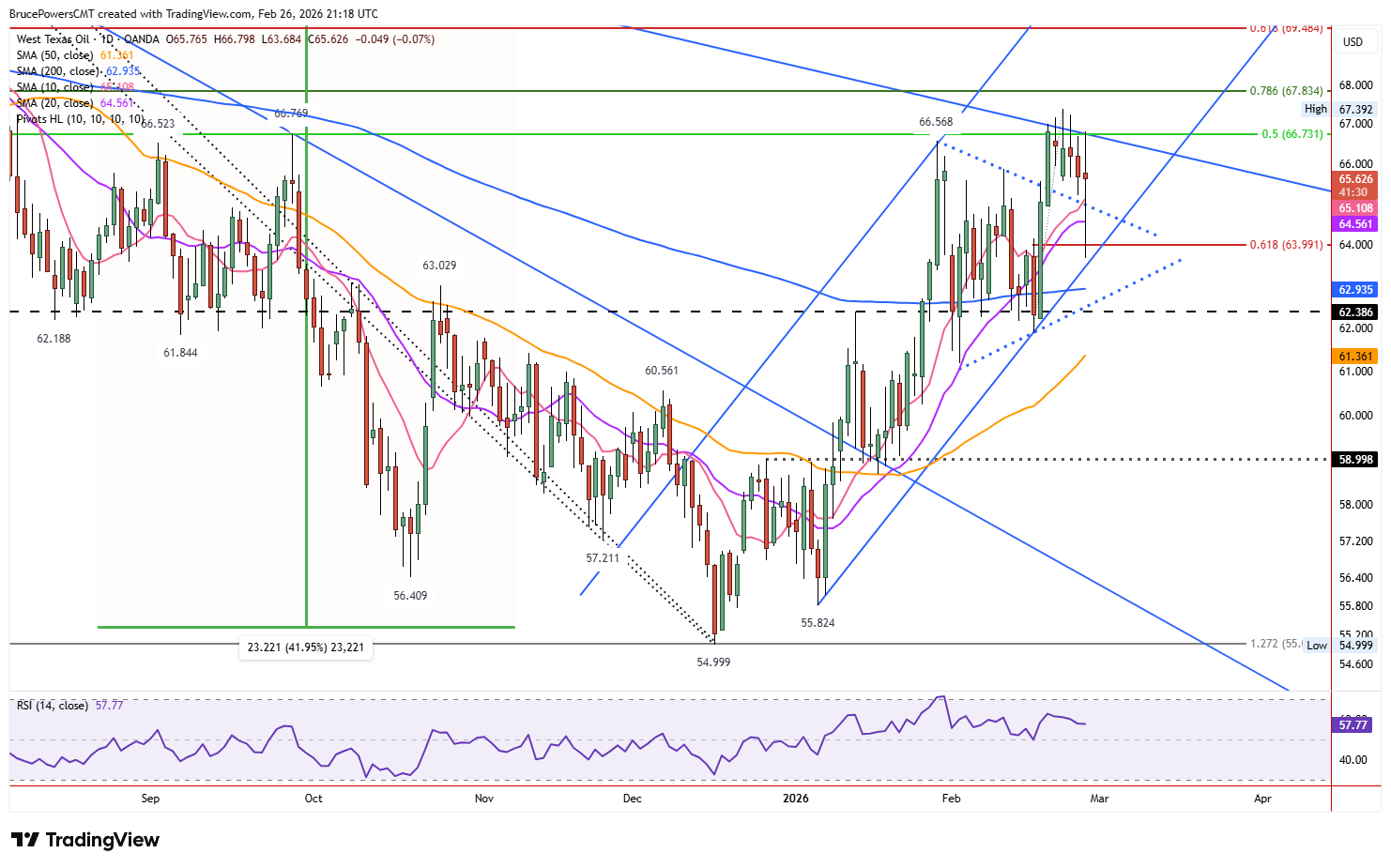Screen dimensions: 1391x868
Task: Select the 2026 label on time axis
Action: (795, 799)
